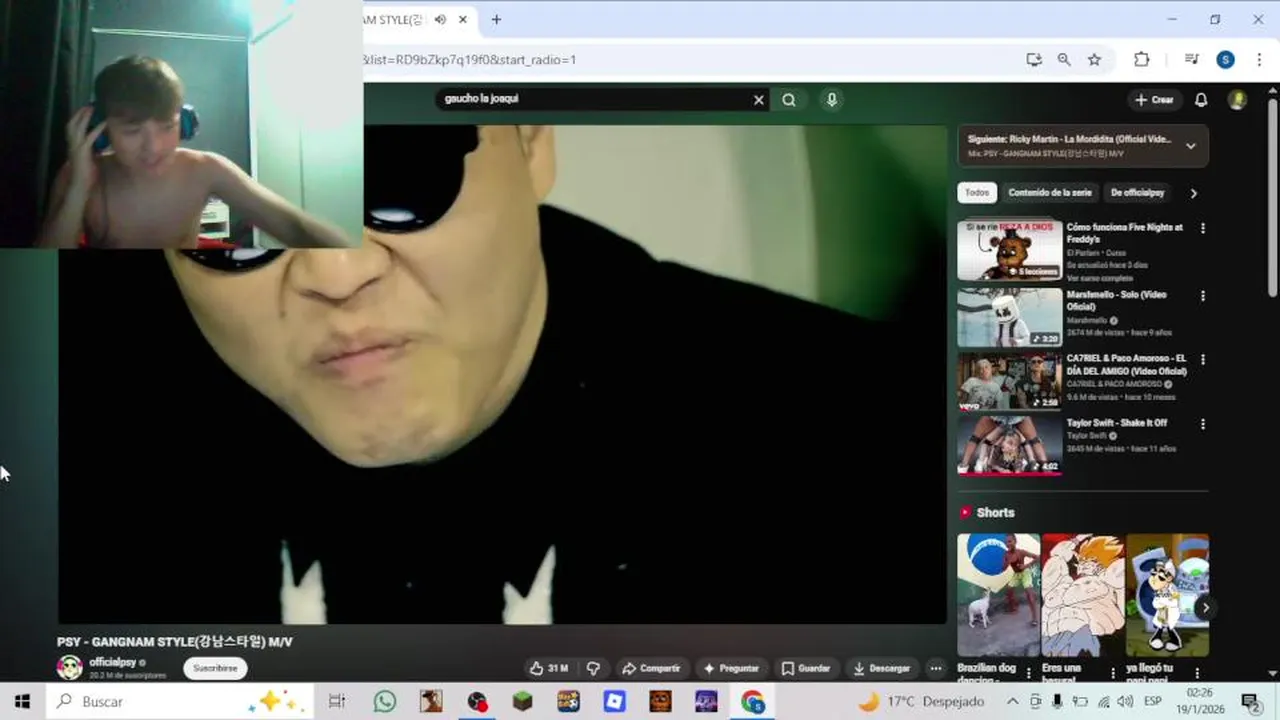Open options for EL DÍA DEL AMIGO video

coord(1202,360)
